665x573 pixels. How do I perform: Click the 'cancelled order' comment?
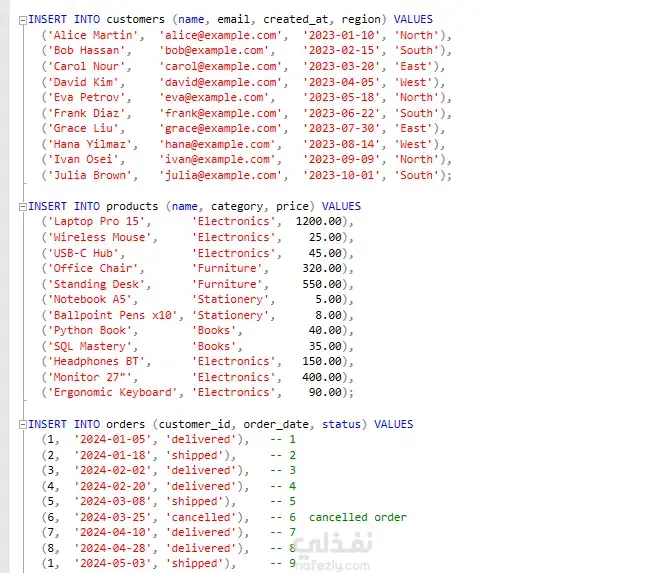(x=358, y=517)
